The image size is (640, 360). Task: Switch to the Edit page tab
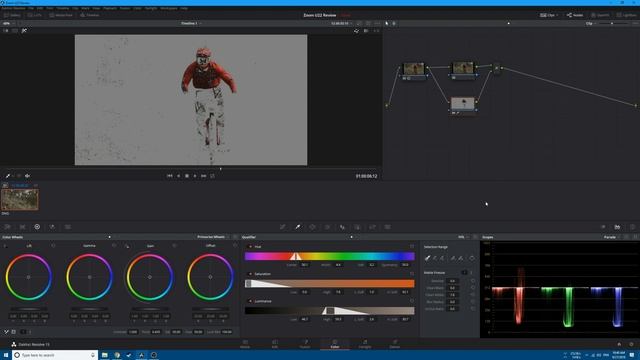[275, 344]
